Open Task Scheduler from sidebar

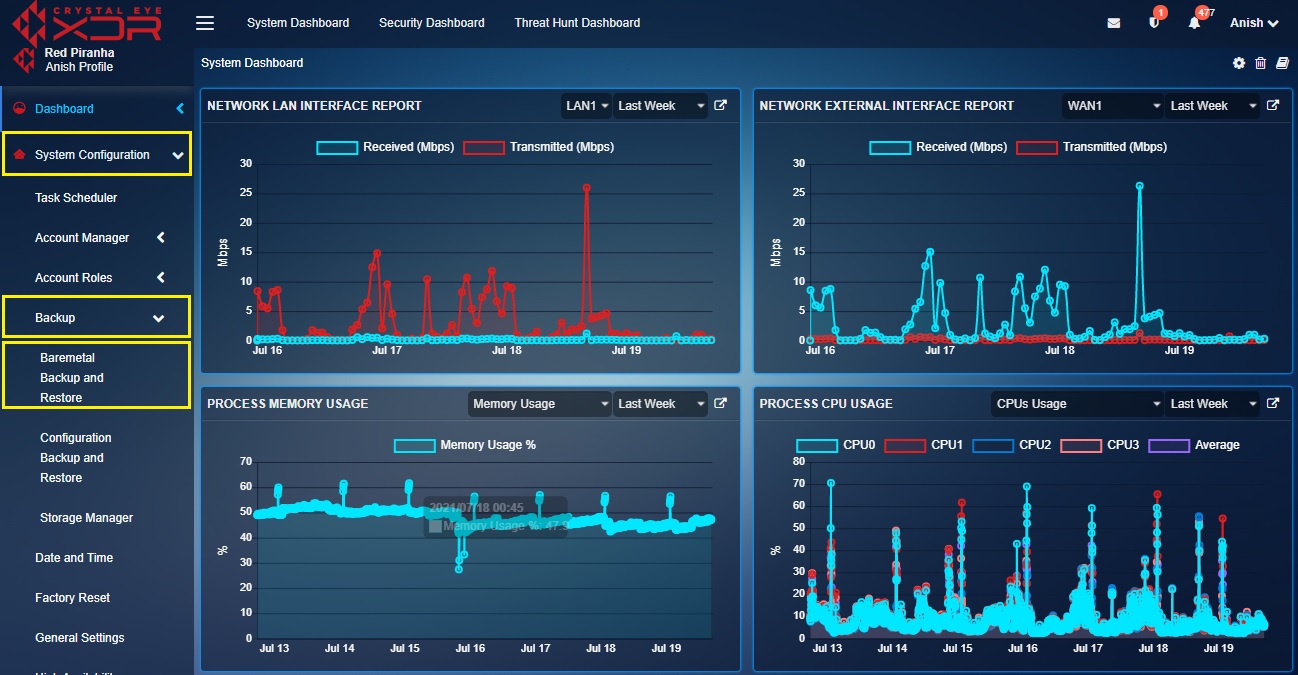76,198
